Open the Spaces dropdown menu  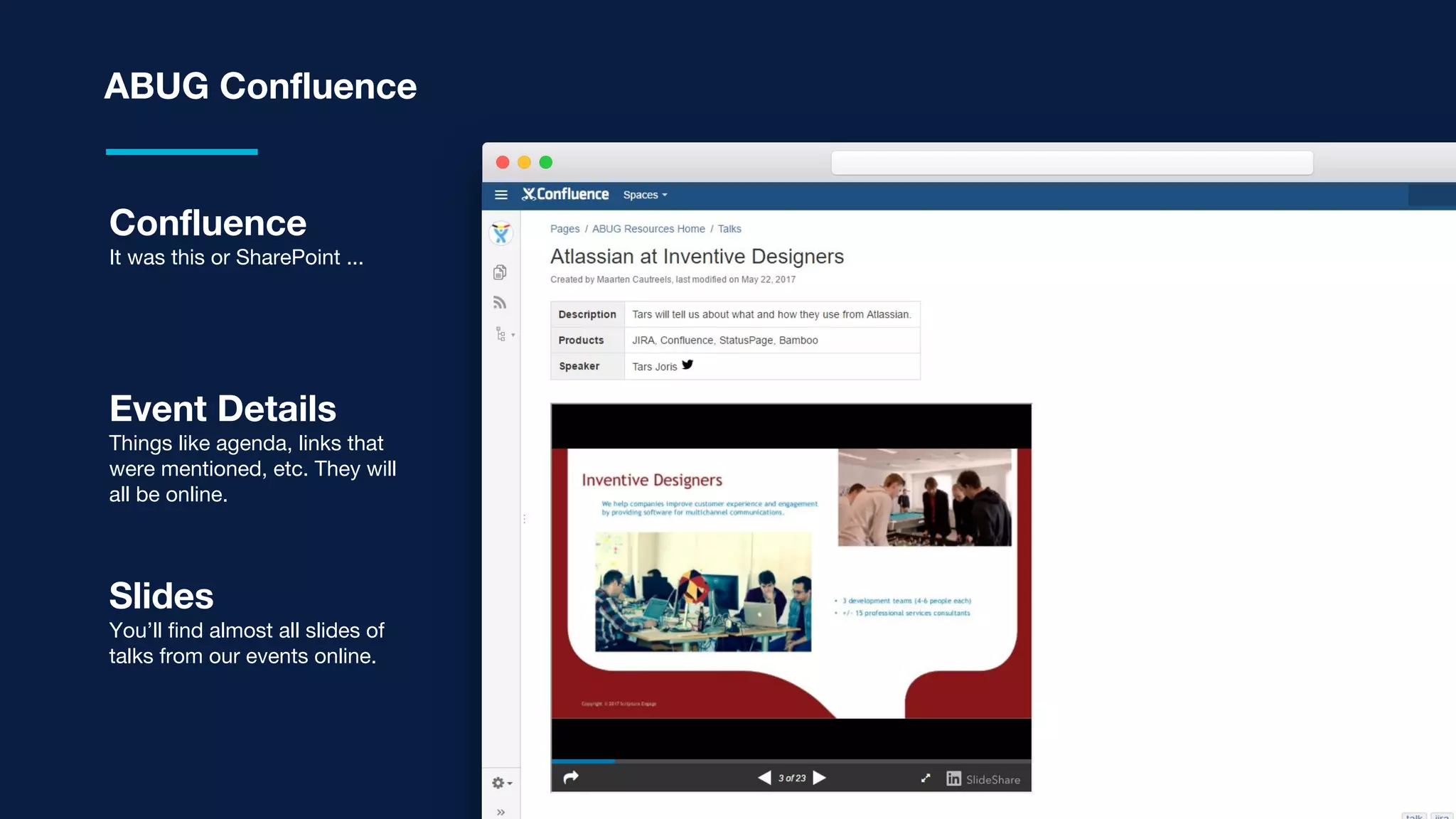[x=645, y=195]
